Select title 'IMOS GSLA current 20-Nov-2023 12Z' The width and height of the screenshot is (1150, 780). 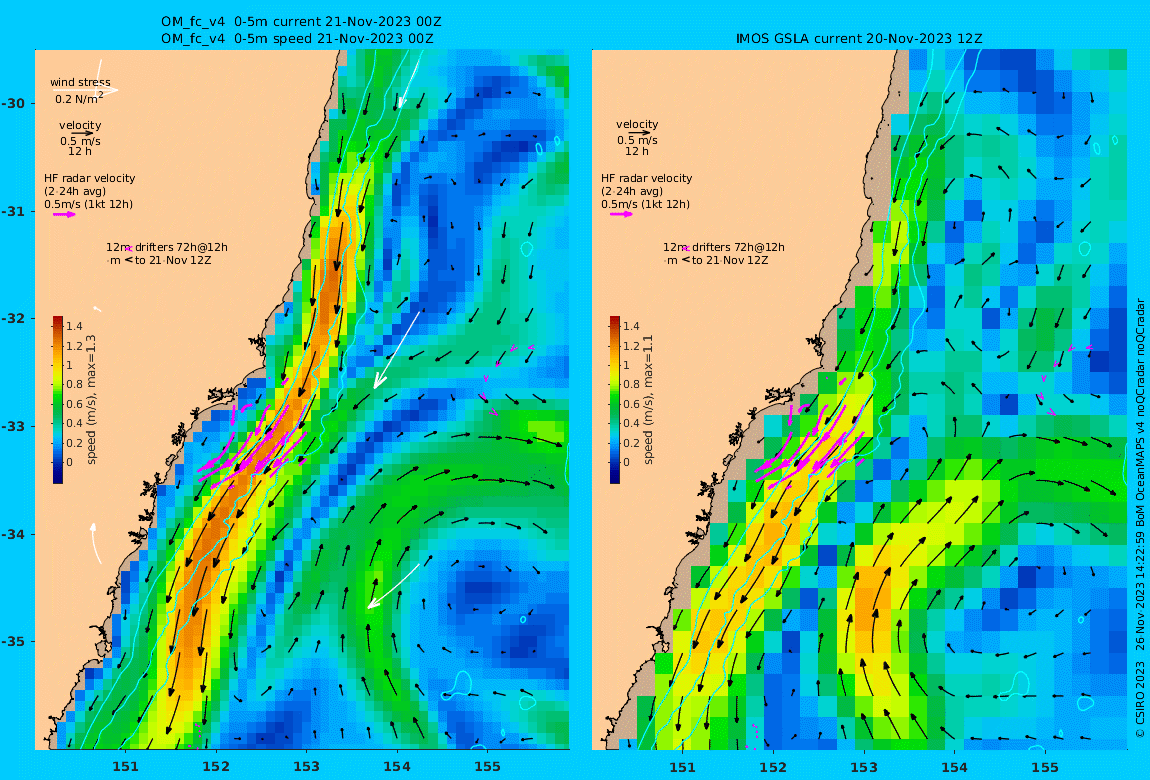(x=859, y=38)
